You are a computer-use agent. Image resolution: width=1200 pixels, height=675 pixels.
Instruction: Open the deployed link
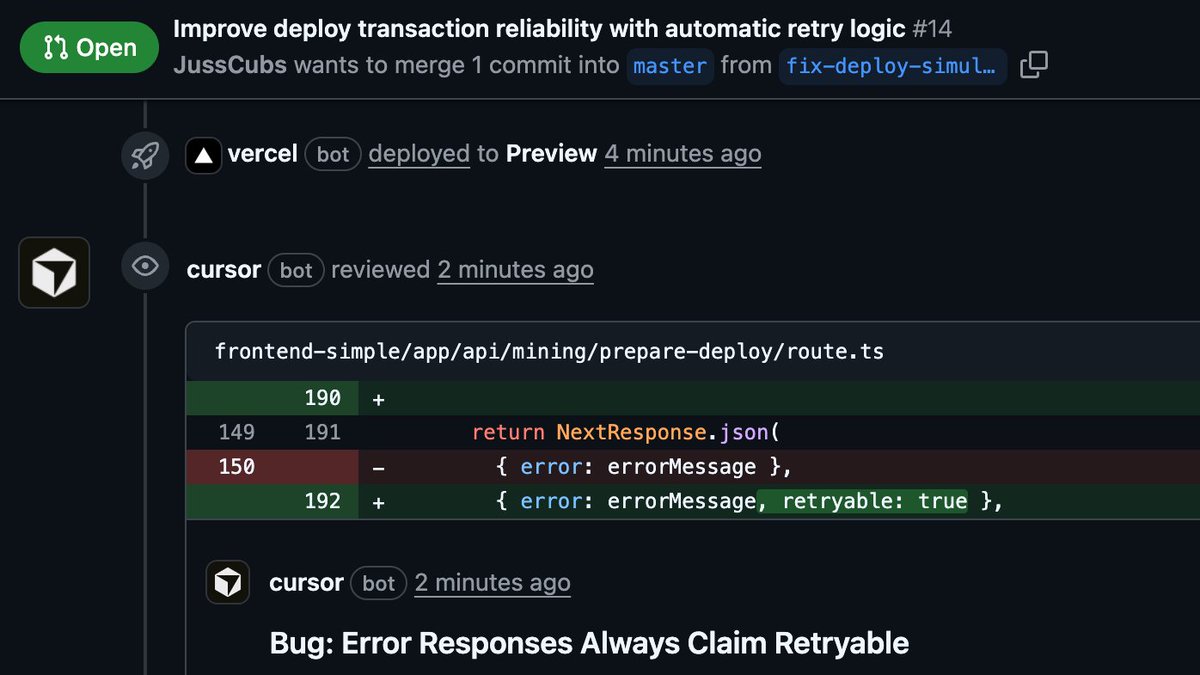coord(419,154)
